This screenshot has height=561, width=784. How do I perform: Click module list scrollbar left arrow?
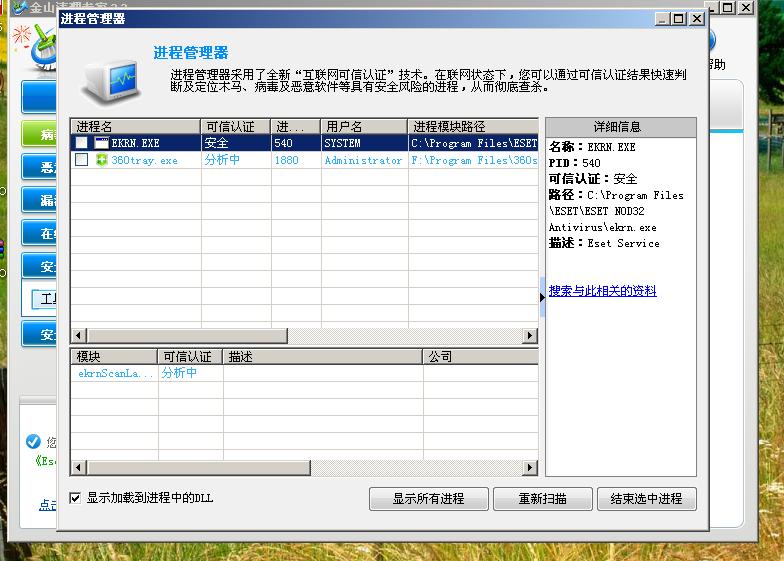point(78,468)
